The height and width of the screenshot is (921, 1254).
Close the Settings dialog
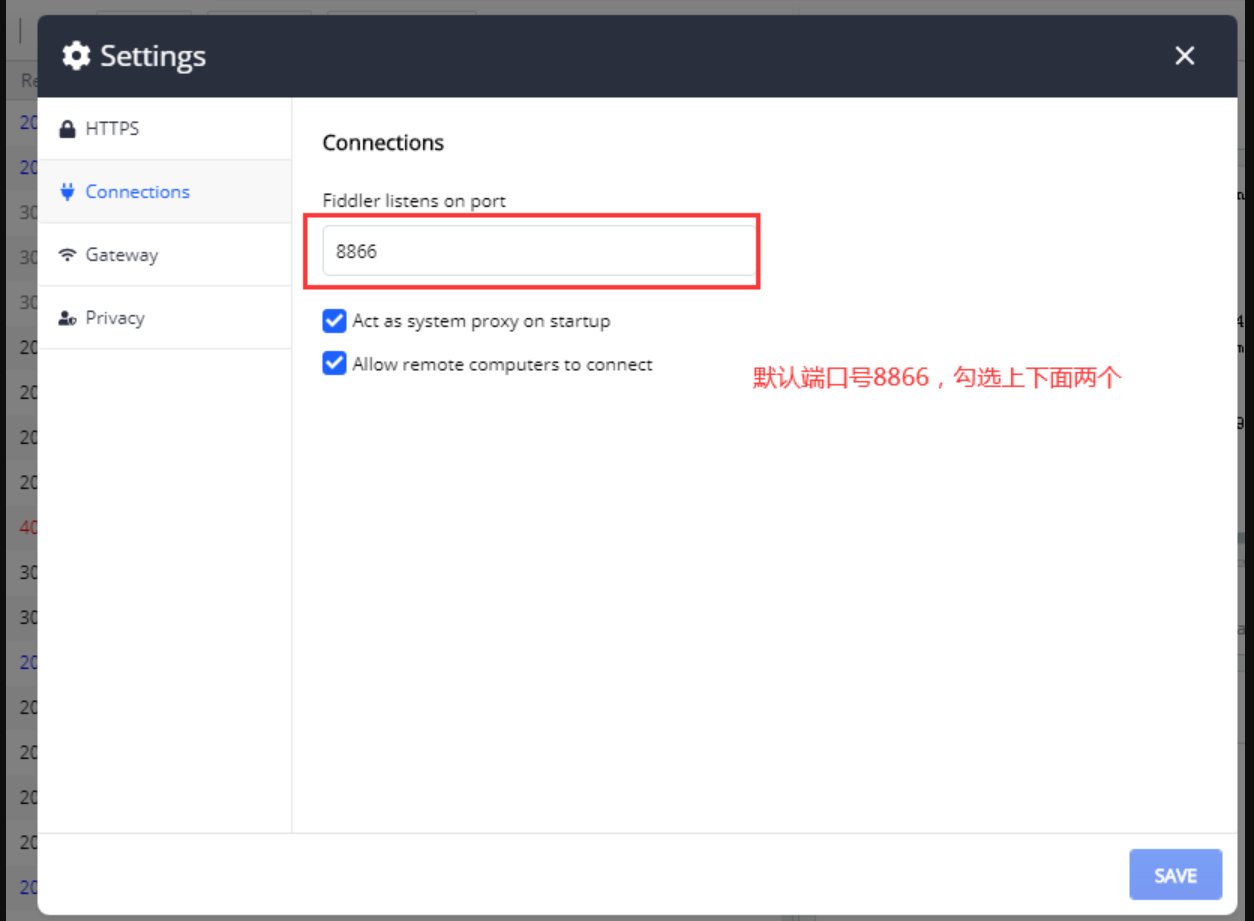(x=1185, y=56)
